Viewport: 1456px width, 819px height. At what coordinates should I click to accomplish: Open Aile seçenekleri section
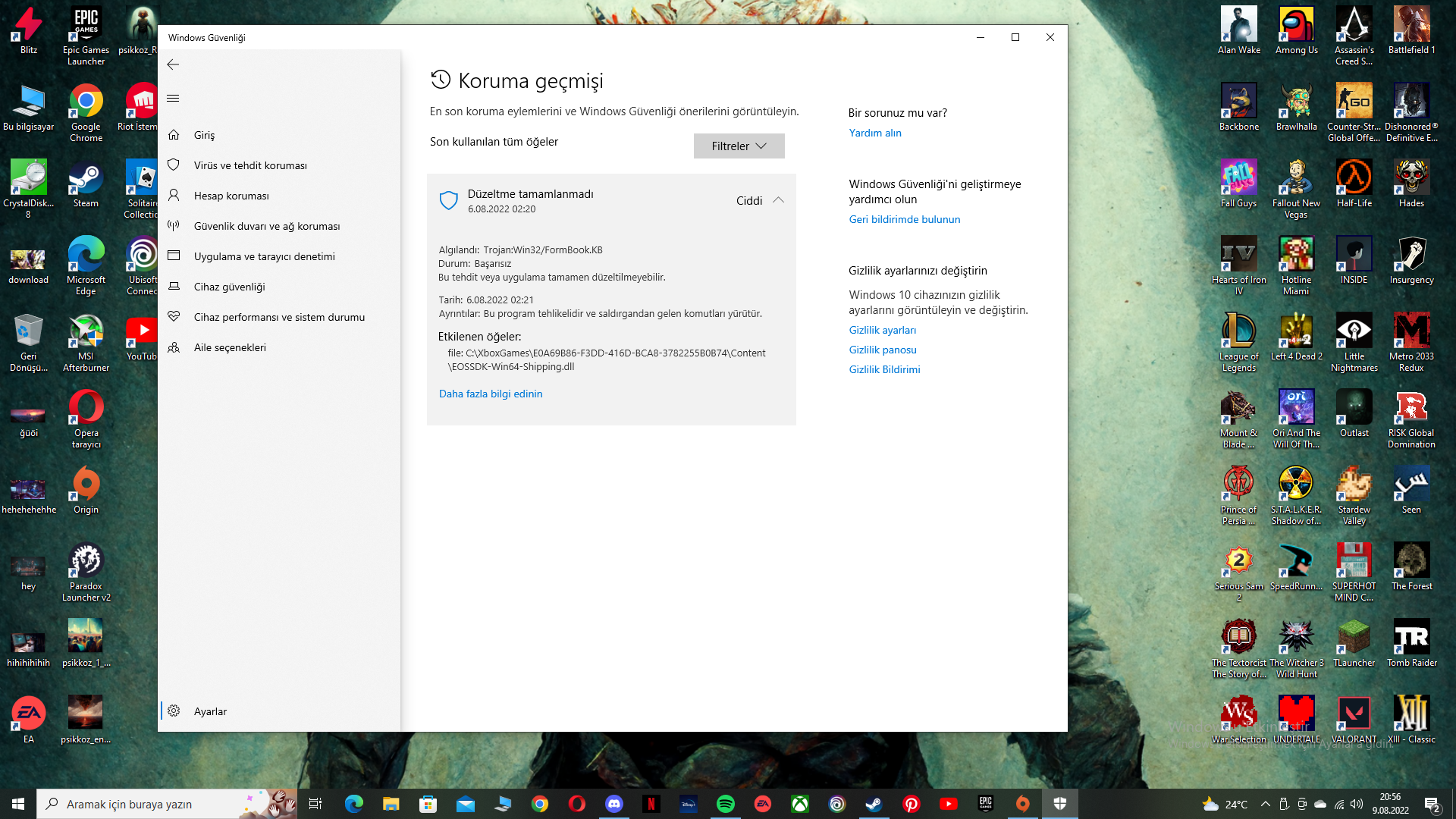pyautogui.click(x=229, y=347)
